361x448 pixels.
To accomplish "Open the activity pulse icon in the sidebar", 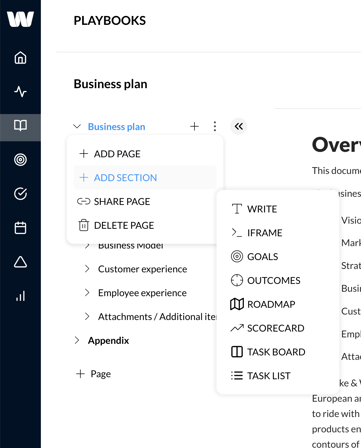I will pos(20,92).
